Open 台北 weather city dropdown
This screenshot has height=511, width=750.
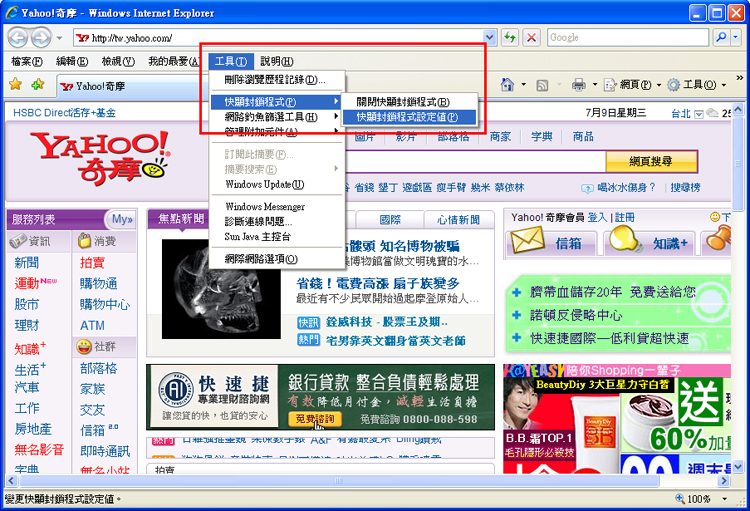(699, 114)
